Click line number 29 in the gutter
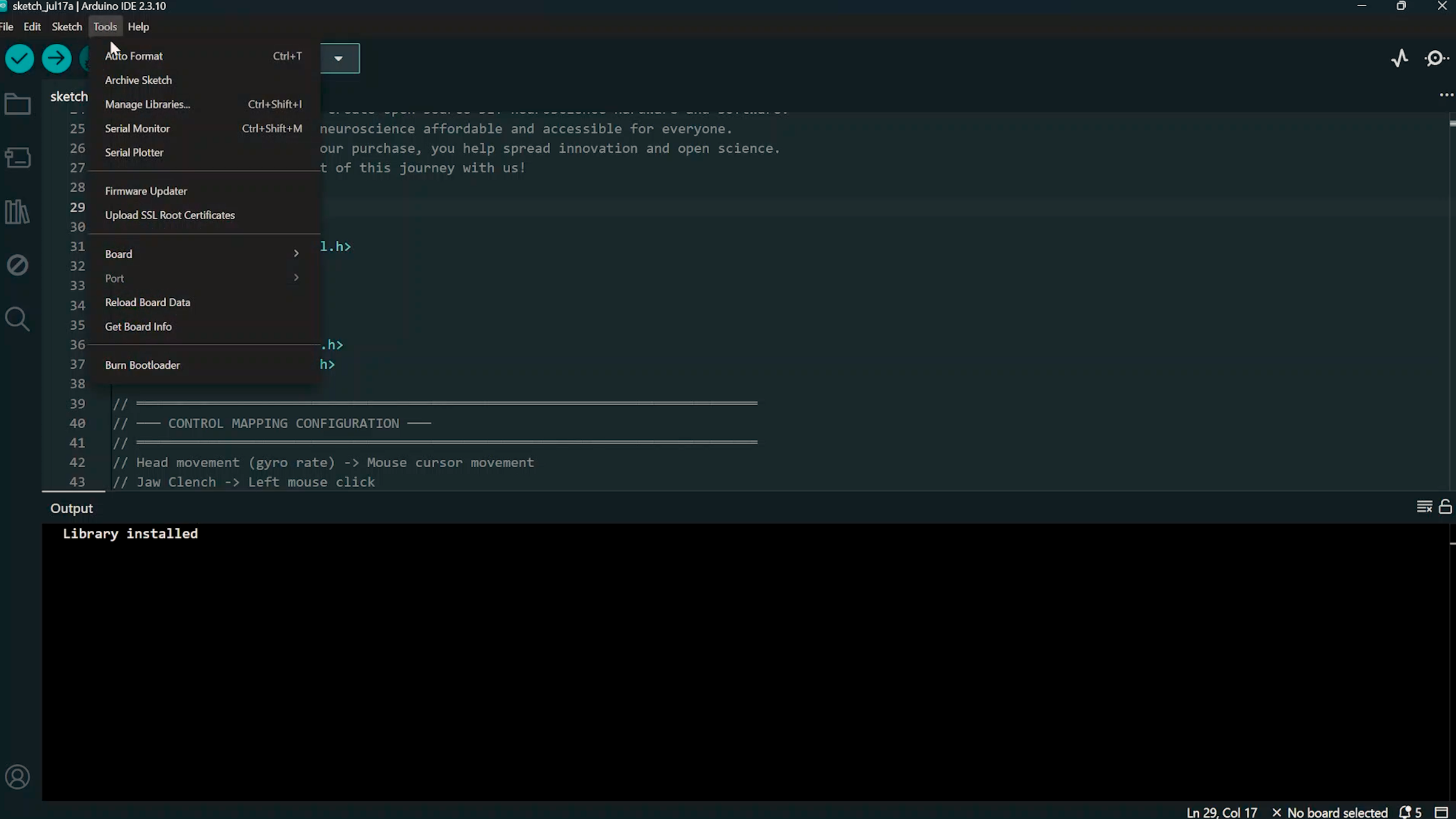The image size is (1456, 819). coord(77,207)
